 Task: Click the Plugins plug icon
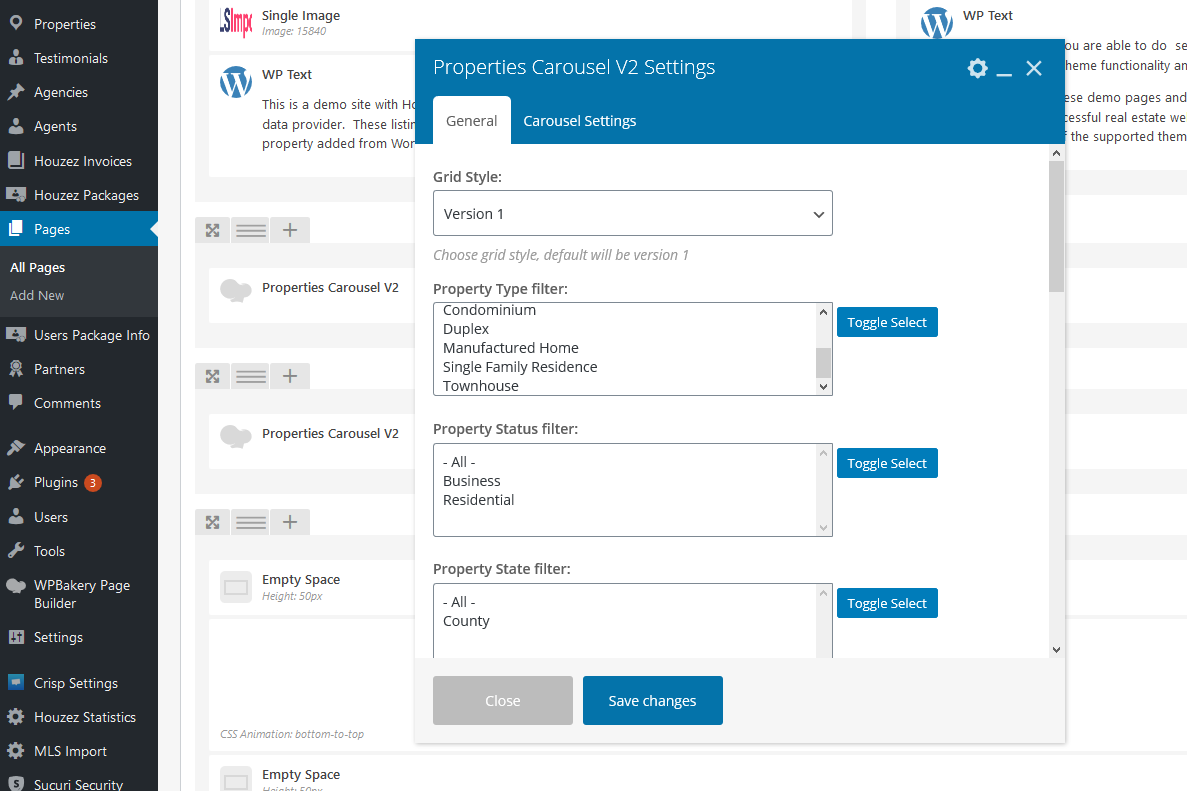click(x=16, y=482)
